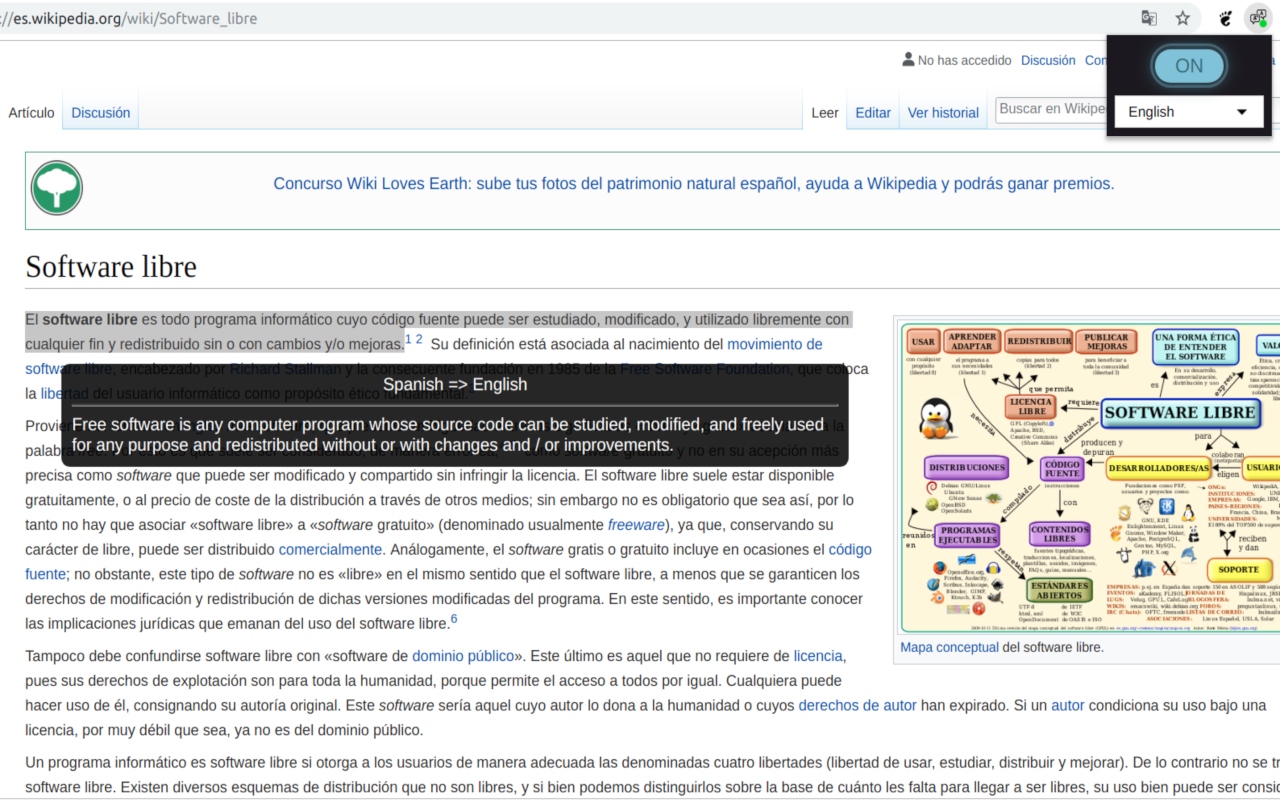Click the Software libre page heading
1280x800 pixels.
111,267
